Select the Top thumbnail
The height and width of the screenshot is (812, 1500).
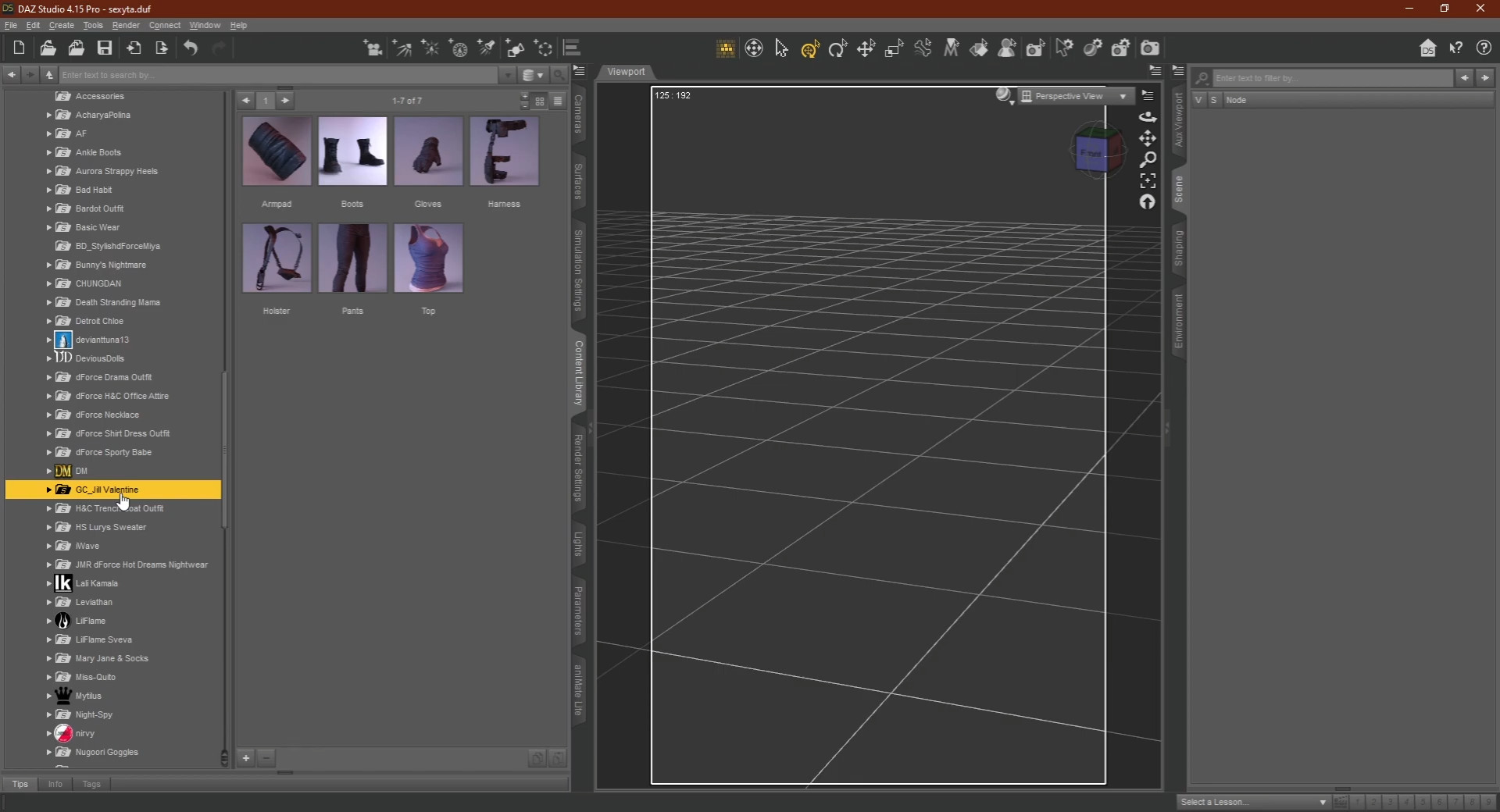[428, 258]
